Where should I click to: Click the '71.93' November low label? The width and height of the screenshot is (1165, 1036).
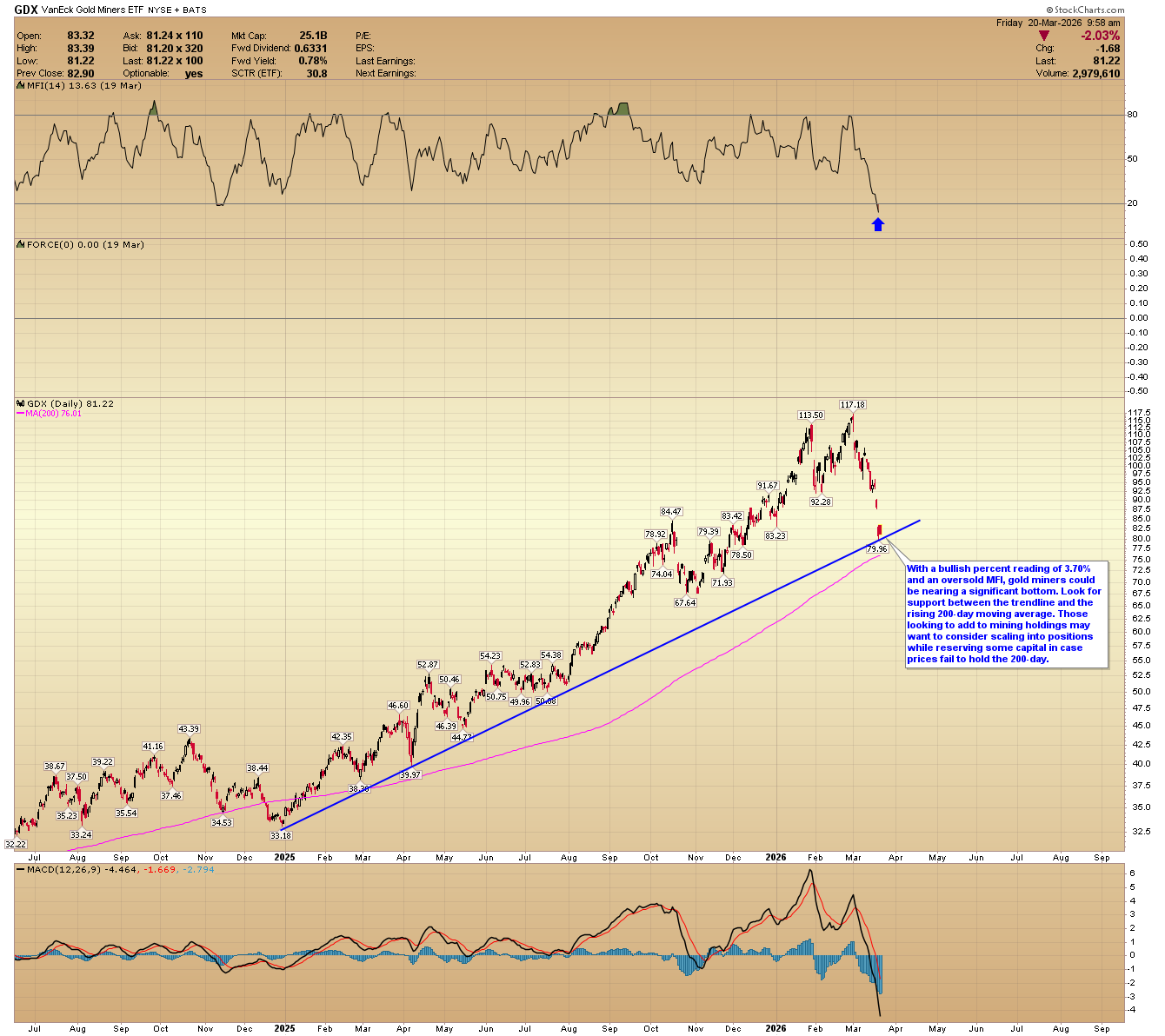click(x=722, y=582)
